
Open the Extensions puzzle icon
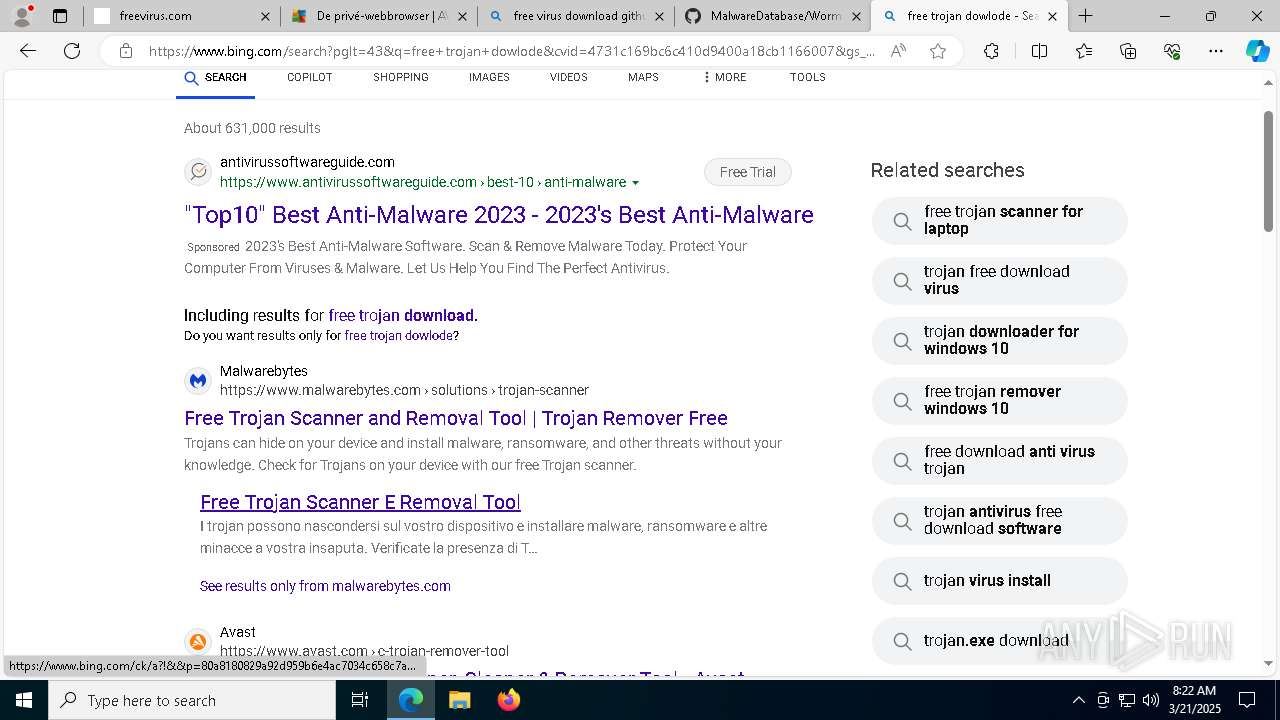click(x=991, y=51)
